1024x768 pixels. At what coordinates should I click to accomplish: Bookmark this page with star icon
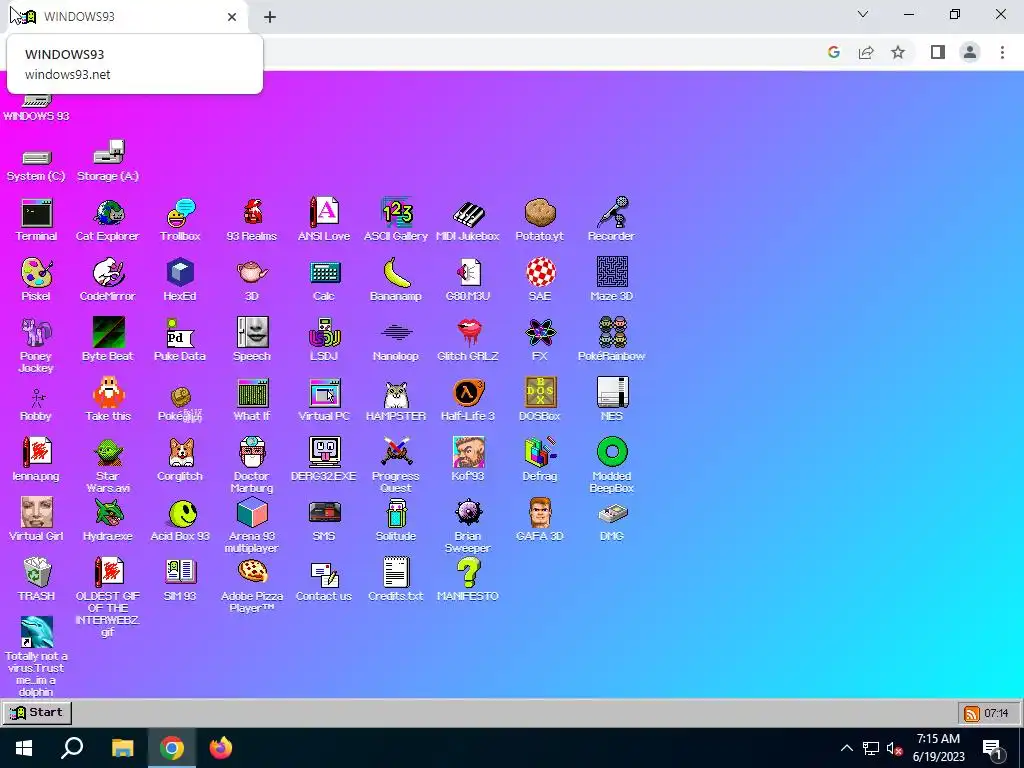[898, 52]
